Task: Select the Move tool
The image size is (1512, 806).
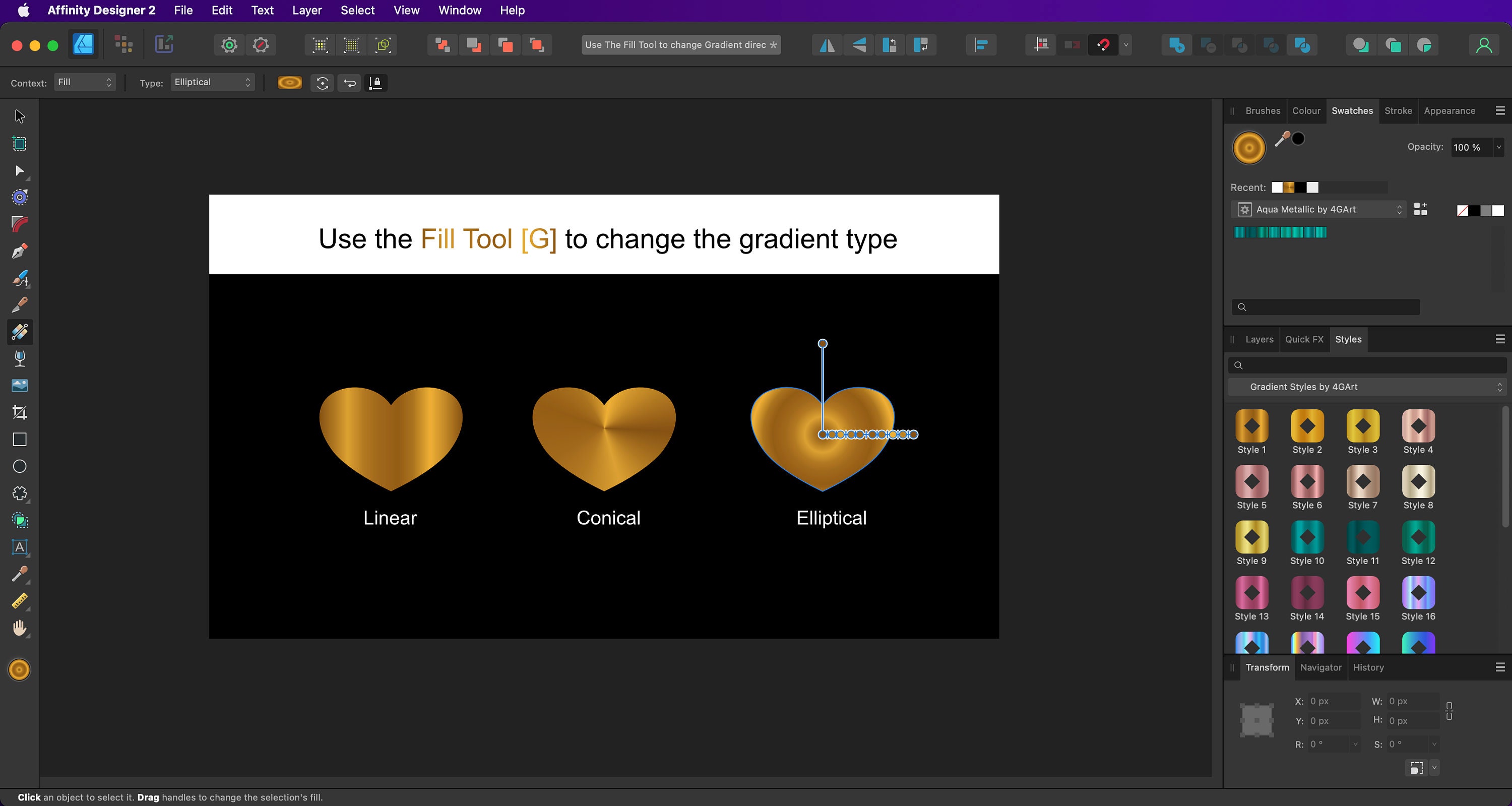Action: (19, 117)
